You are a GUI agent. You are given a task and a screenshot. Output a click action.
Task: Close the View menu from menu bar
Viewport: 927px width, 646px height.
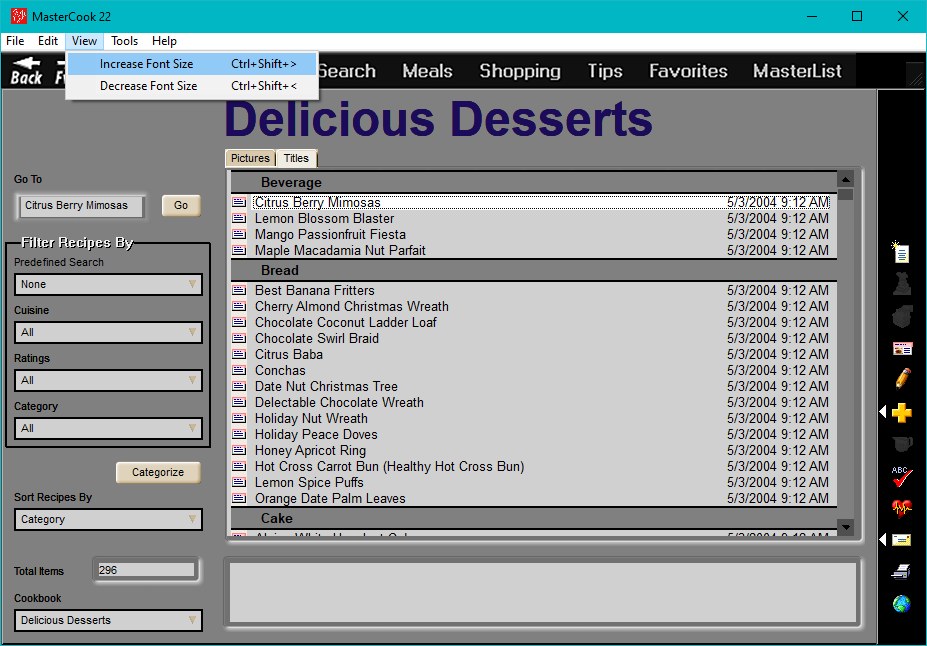(x=85, y=41)
